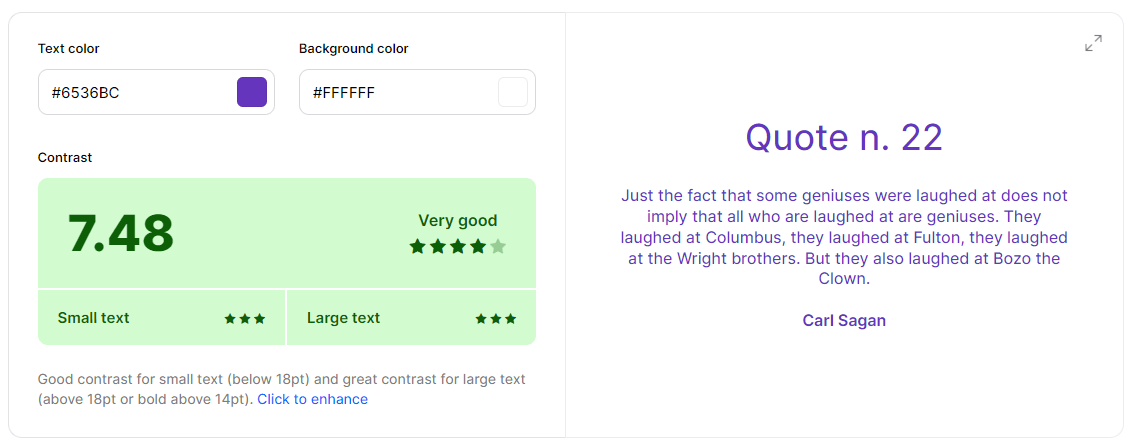Select the Large text result panel
1134x446 pixels.
coord(412,318)
